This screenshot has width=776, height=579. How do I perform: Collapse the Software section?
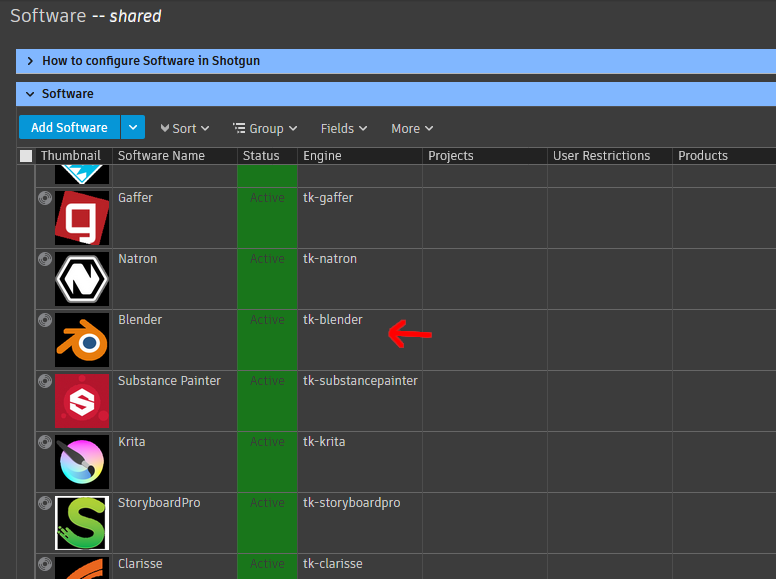30,94
